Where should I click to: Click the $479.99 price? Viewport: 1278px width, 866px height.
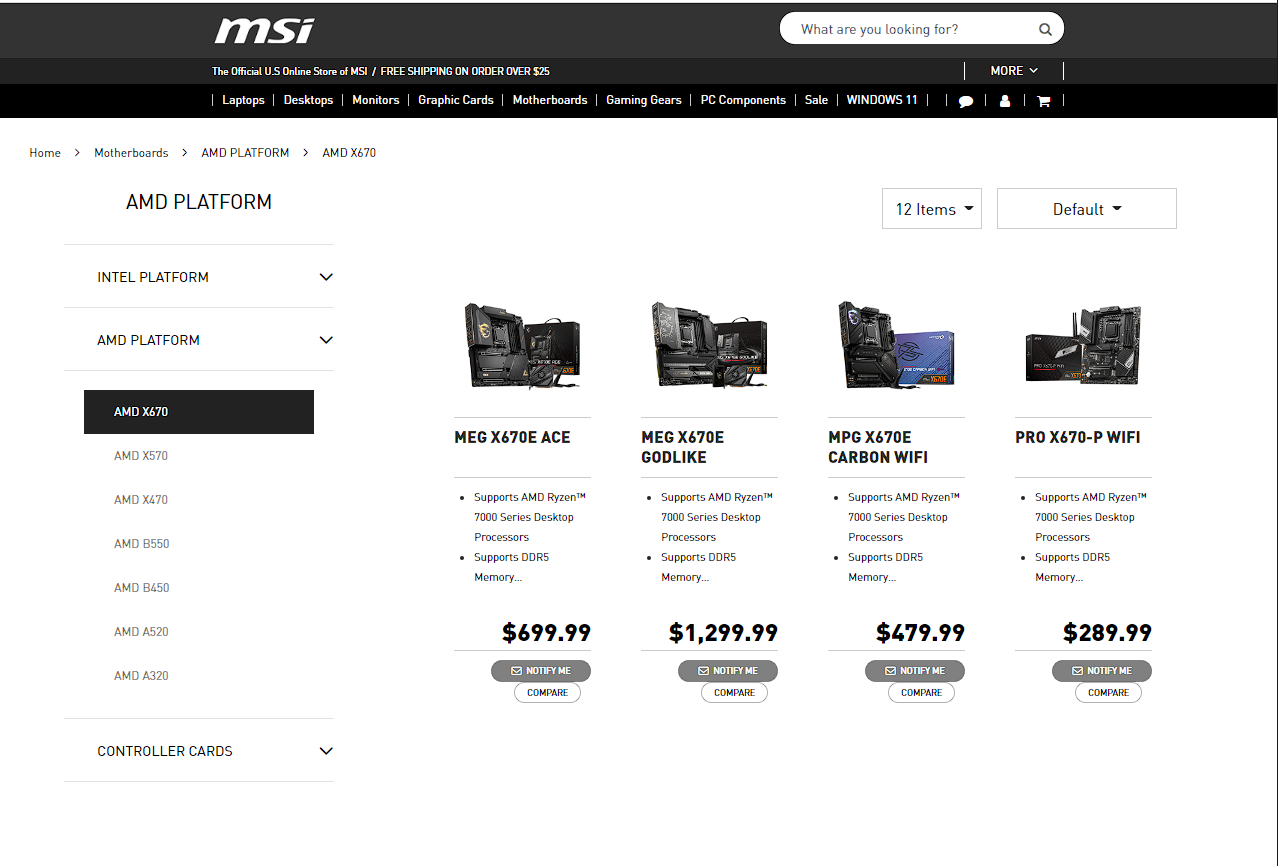[920, 633]
